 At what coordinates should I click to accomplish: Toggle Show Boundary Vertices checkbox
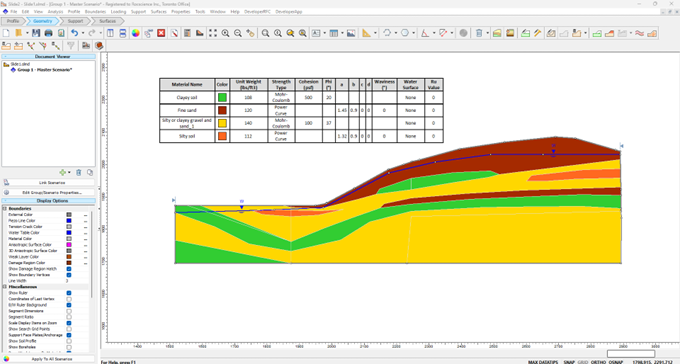click(x=69, y=275)
